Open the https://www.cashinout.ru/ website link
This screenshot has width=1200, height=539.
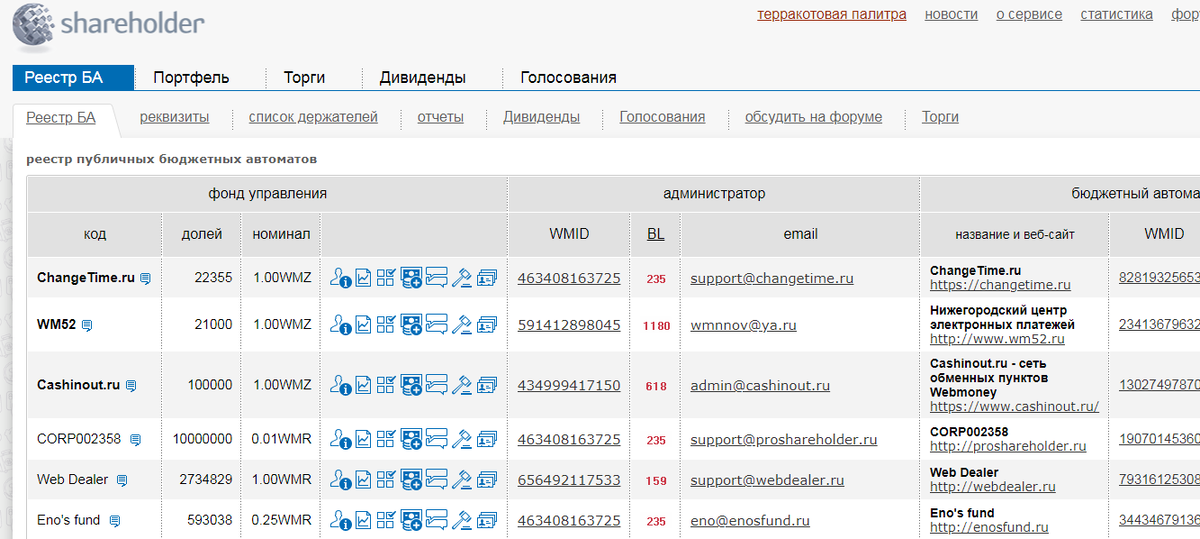click(x=1014, y=406)
